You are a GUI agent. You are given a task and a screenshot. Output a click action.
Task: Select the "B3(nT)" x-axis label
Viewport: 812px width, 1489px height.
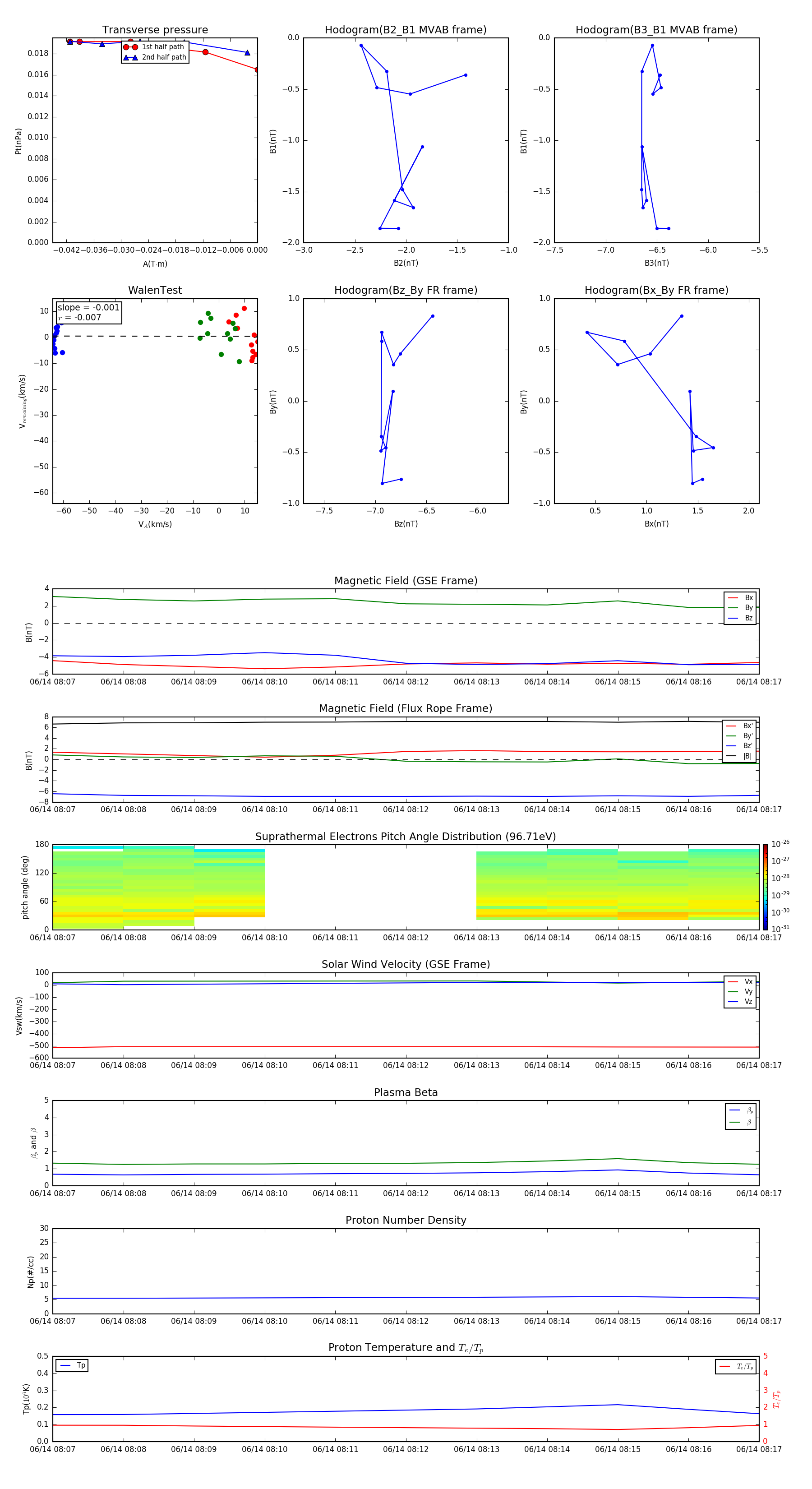click(656, 263)
